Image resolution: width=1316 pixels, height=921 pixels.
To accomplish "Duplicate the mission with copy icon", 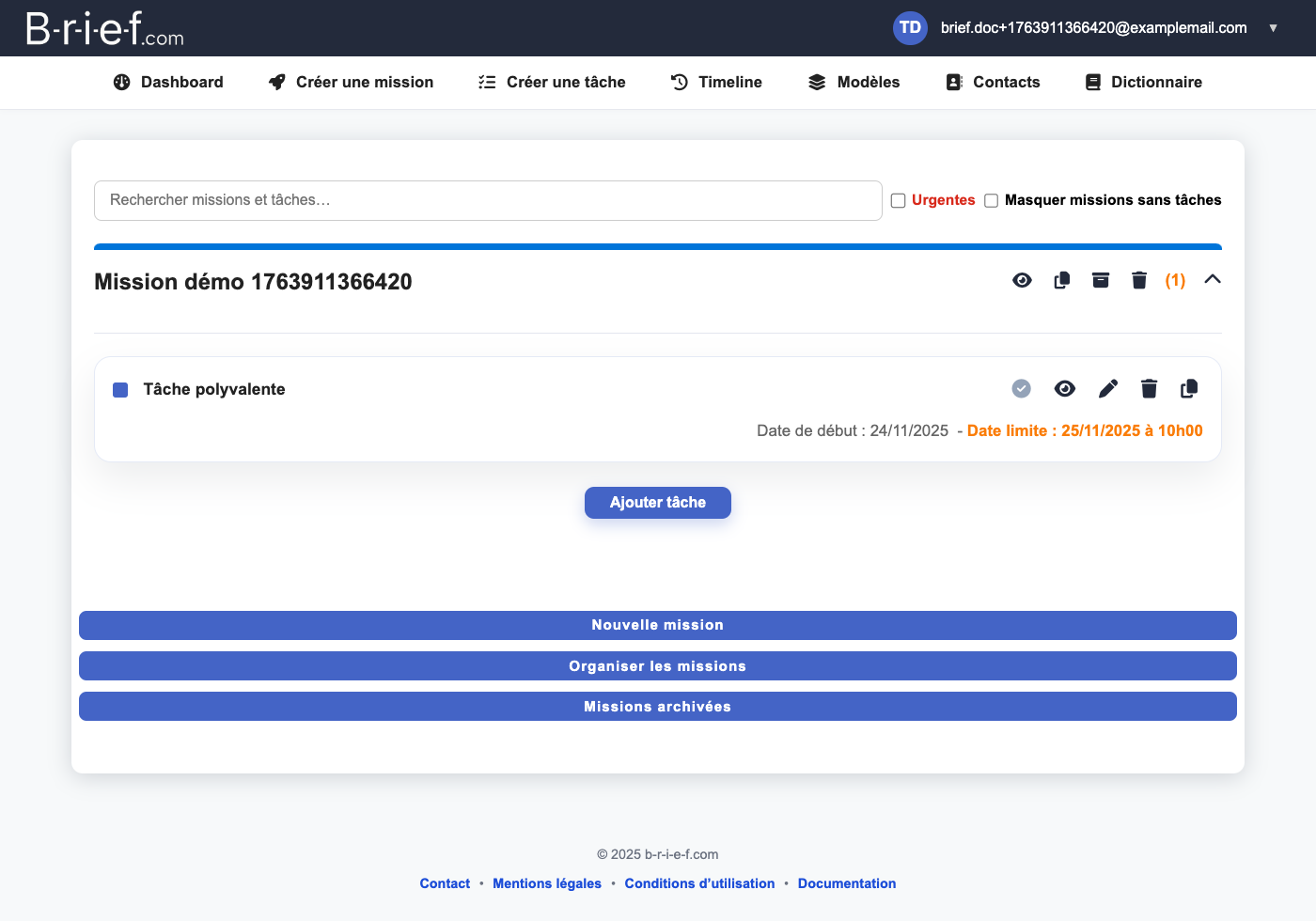I will pyautogui.click(x=1061, y=280).
